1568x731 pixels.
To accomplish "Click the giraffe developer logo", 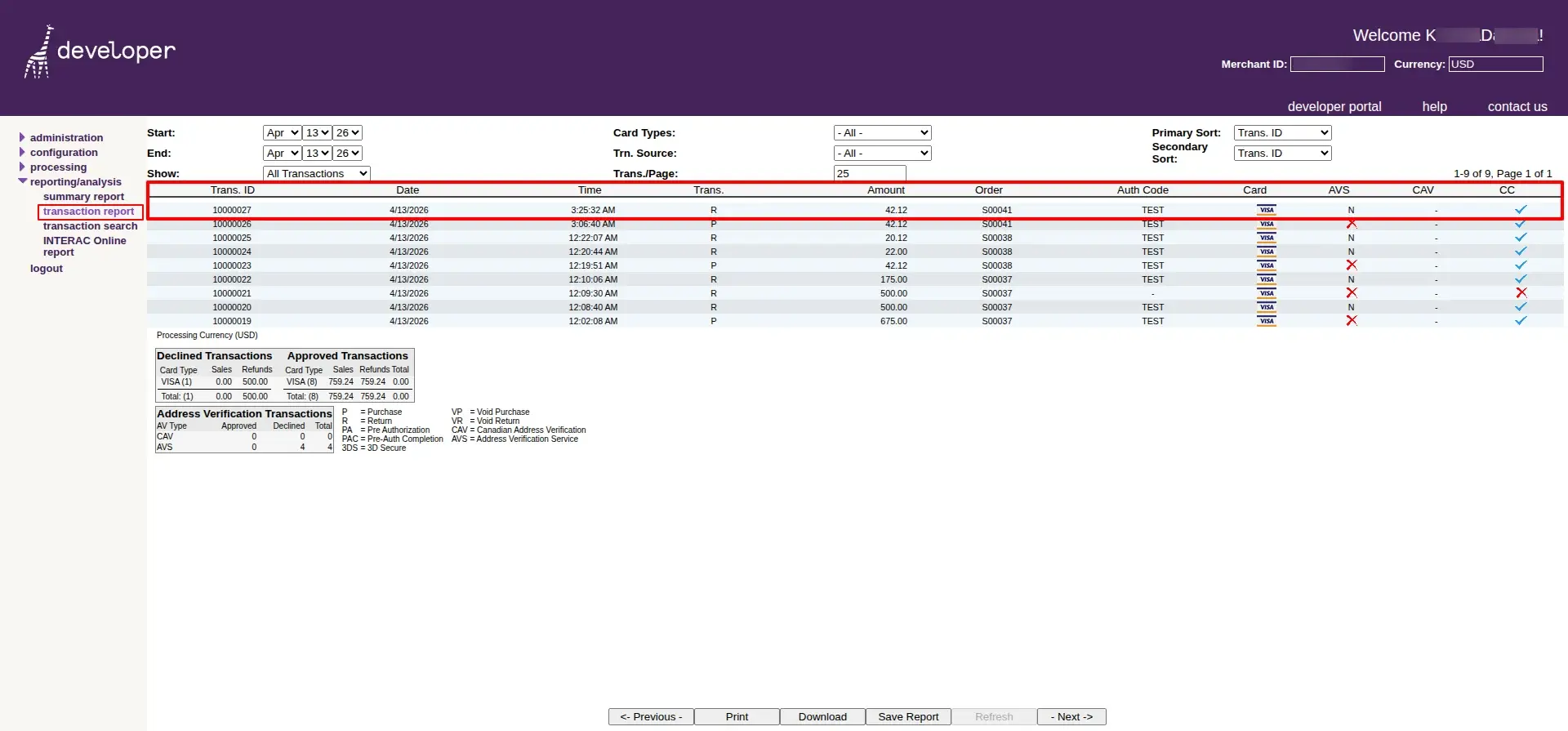I will 100,51.
